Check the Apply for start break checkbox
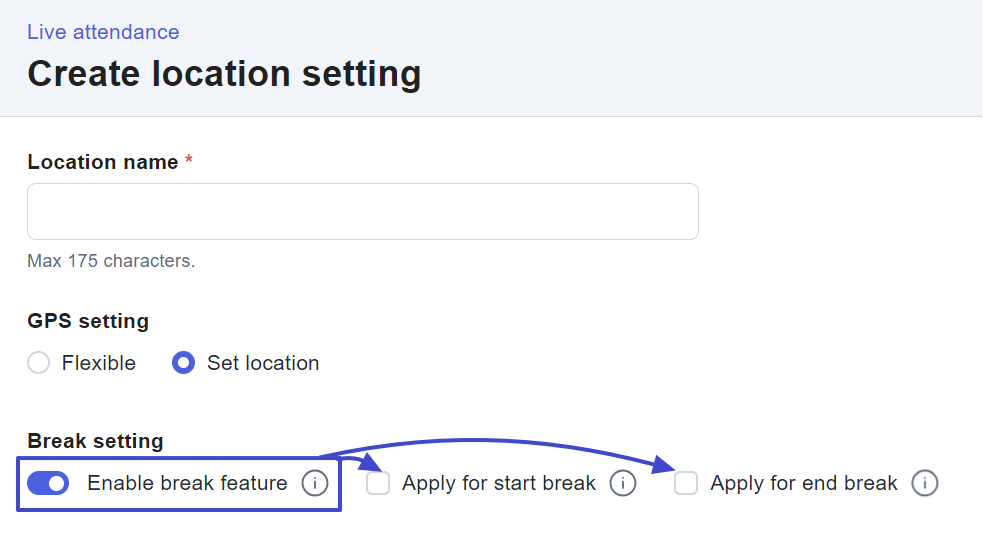The image size is (983, 537). click(378, 484)
